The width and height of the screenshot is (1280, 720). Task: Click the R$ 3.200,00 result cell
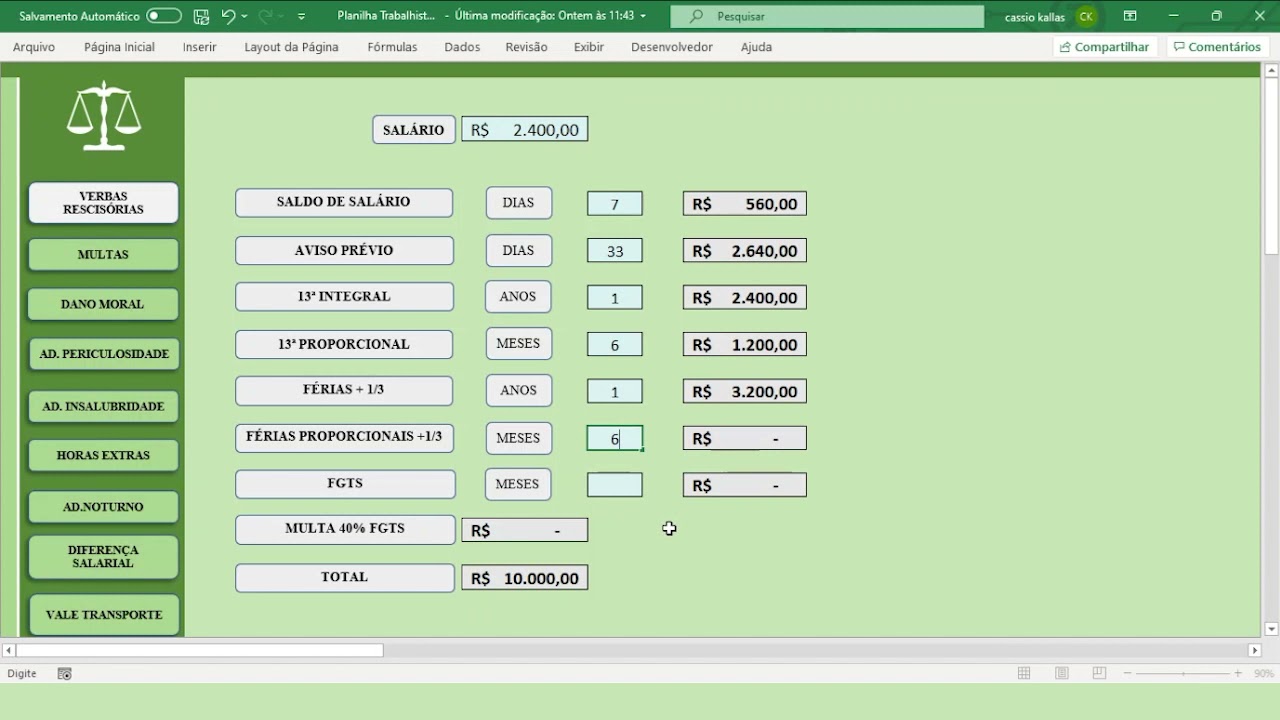pos(745,392)
